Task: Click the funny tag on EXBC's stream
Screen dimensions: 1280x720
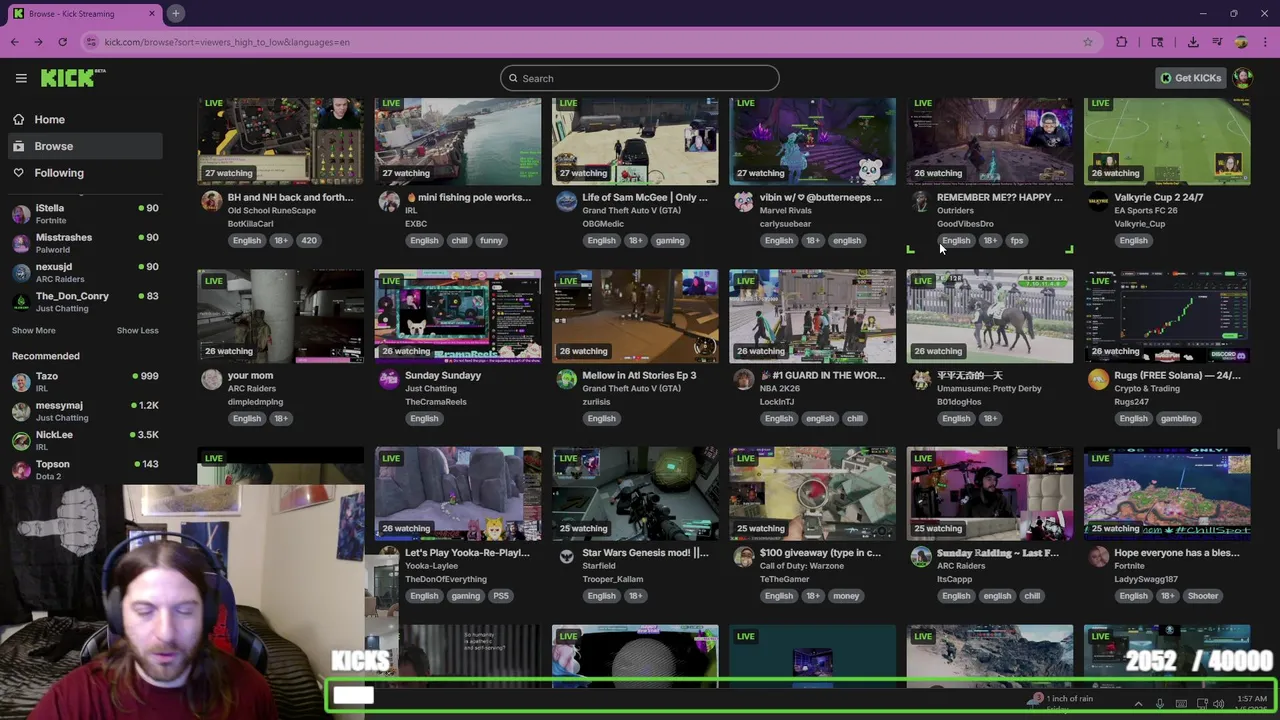Action: [491, 241]
